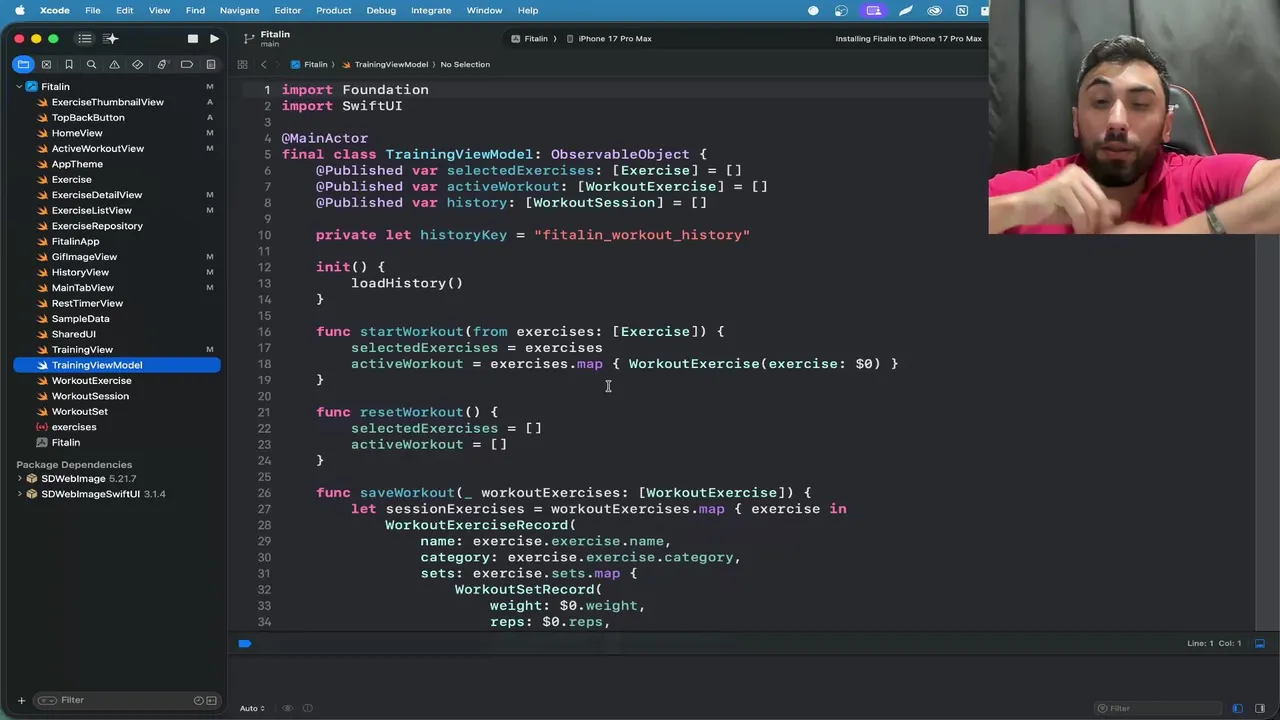Screen dimensions: 1280x720
Task: Open RestTimerView file
Action: click(87, 303)
